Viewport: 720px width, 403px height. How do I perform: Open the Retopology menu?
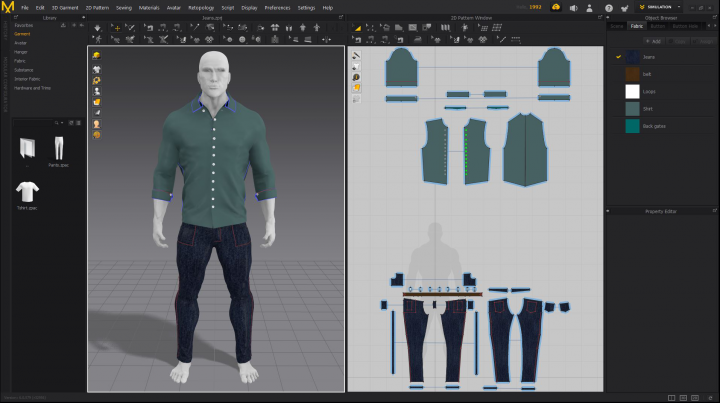[201, 7]
